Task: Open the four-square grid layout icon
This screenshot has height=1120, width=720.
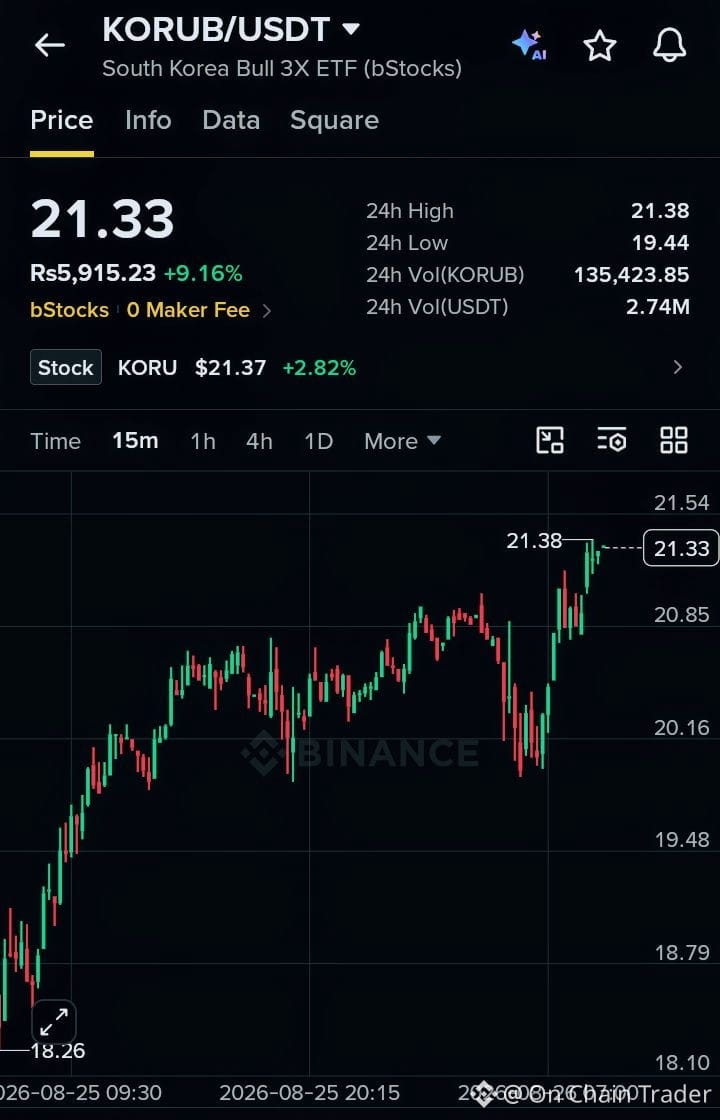Action: point(674,441)
